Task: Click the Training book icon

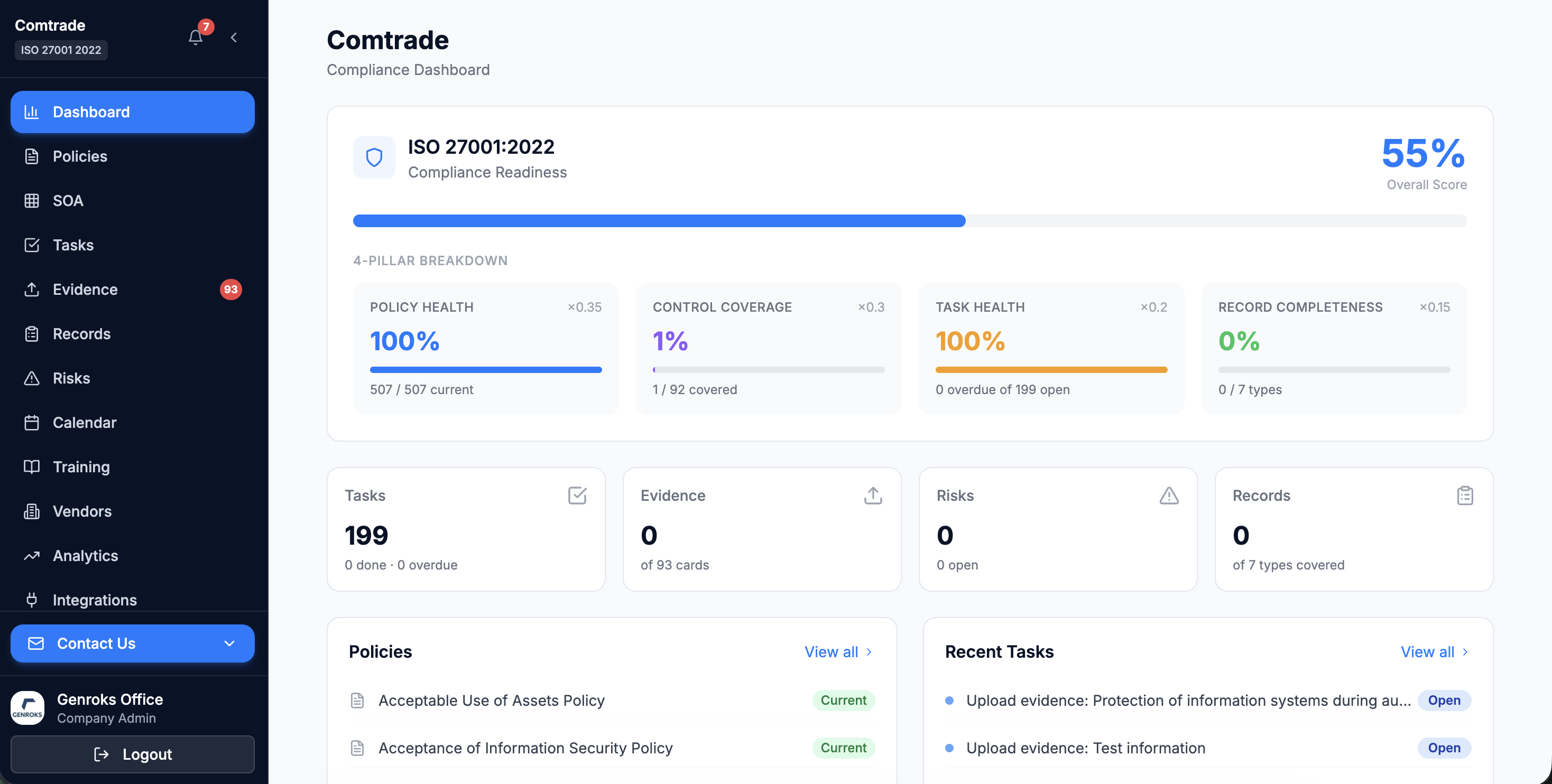Action: [31, 466]
